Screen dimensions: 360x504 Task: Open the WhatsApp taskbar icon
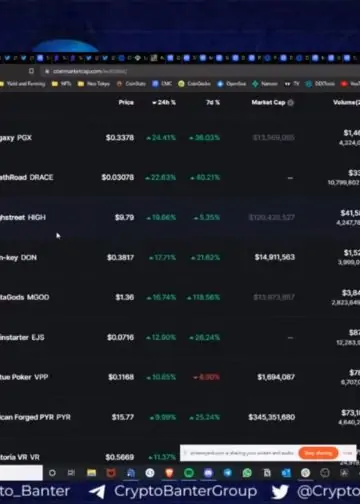tap(247, 473)
